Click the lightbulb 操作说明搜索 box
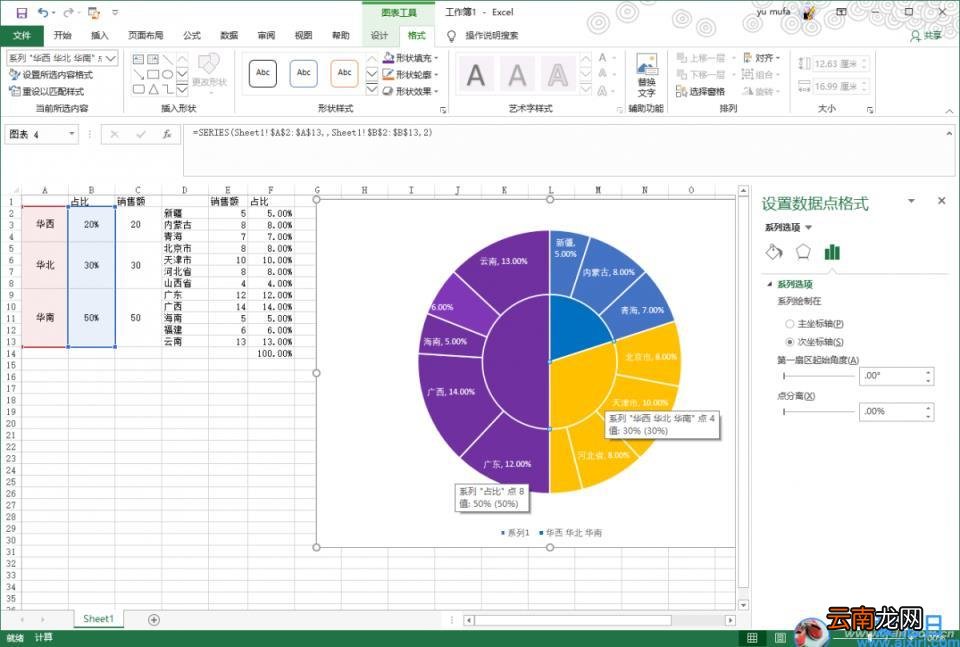This screenshot has height=647, width=960. coord(484,36)
